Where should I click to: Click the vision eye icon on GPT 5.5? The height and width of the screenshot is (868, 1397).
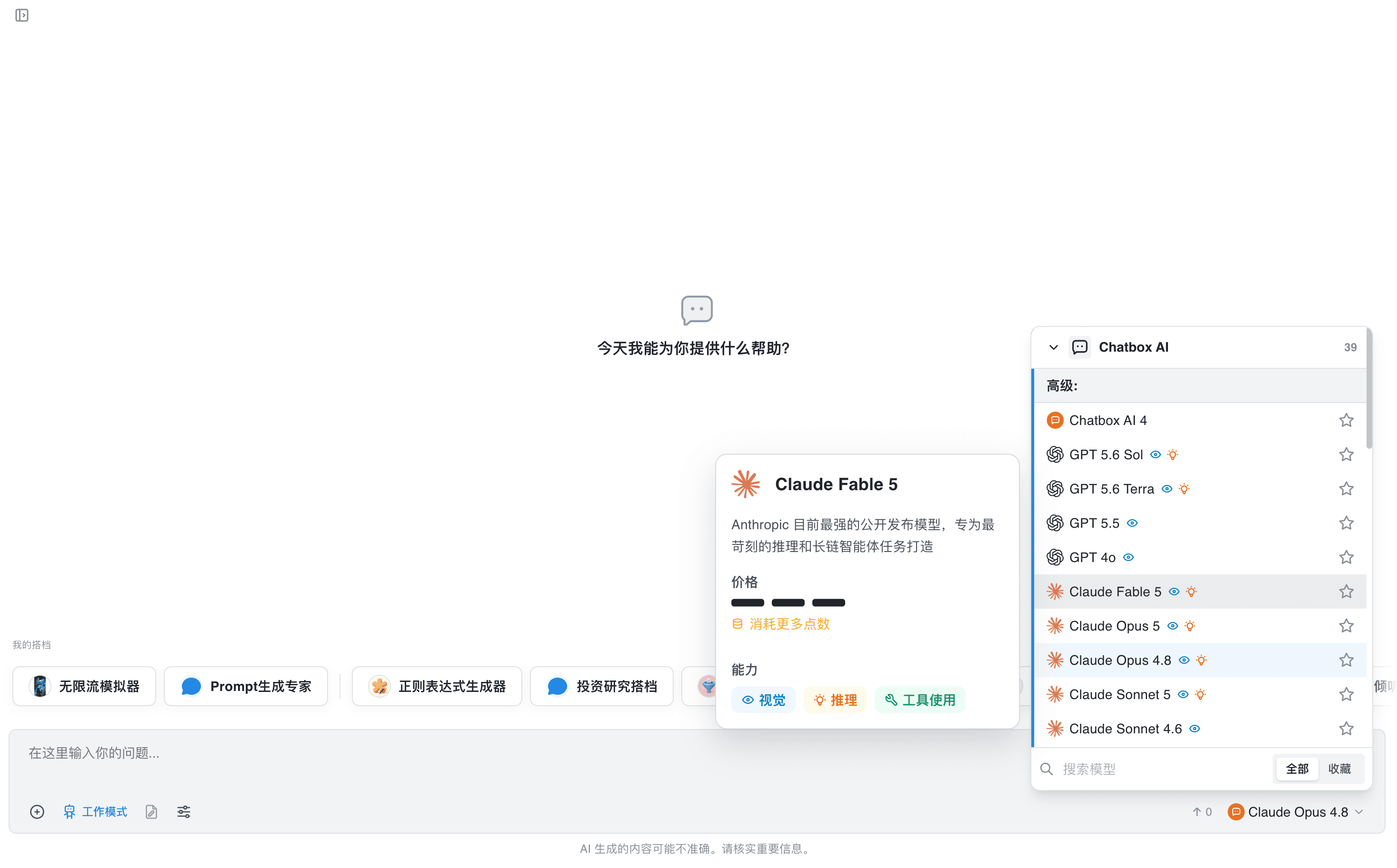[x=1132, y=523]
